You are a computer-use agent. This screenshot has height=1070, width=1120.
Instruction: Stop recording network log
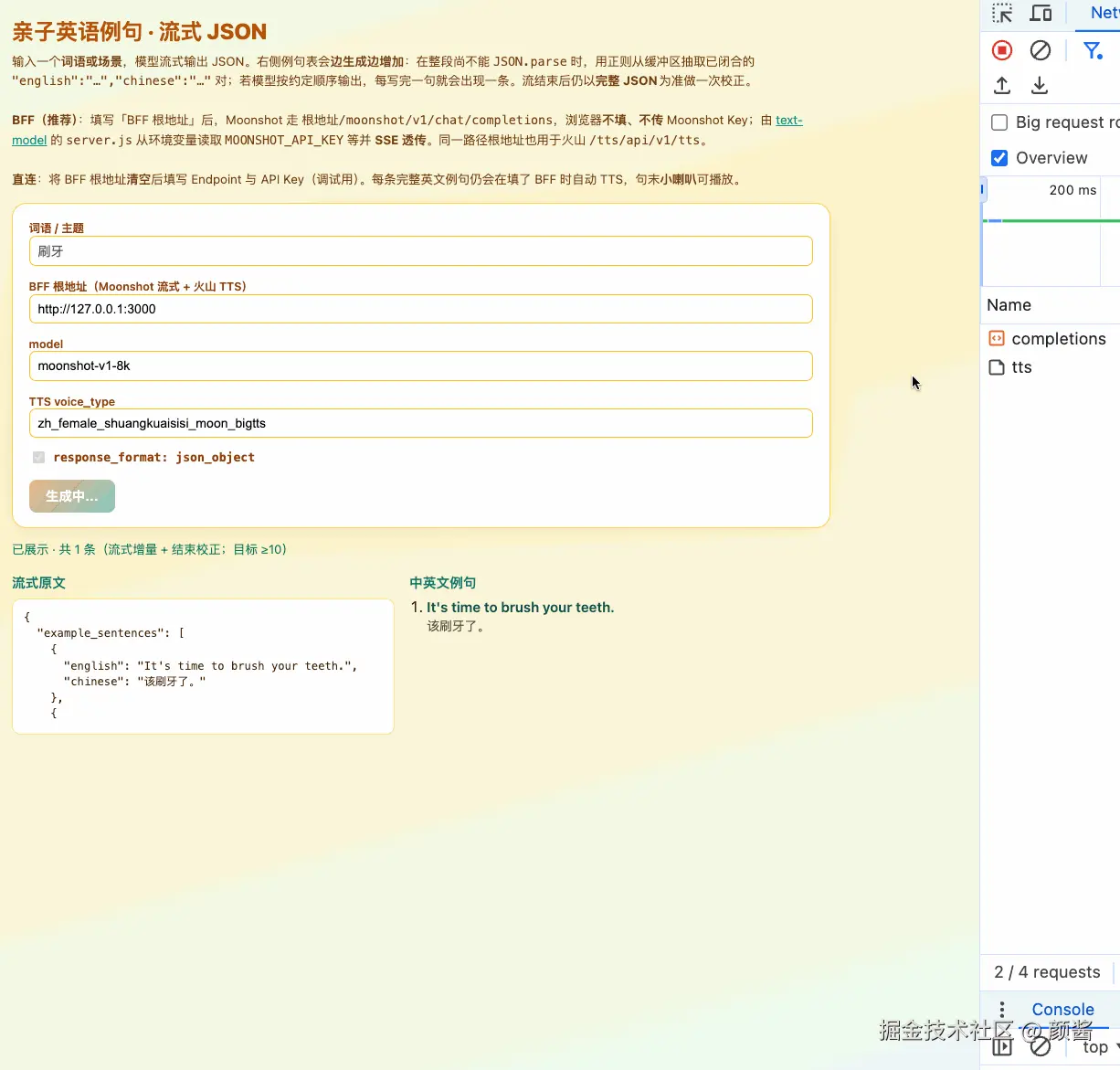(x=1001, y=50)
